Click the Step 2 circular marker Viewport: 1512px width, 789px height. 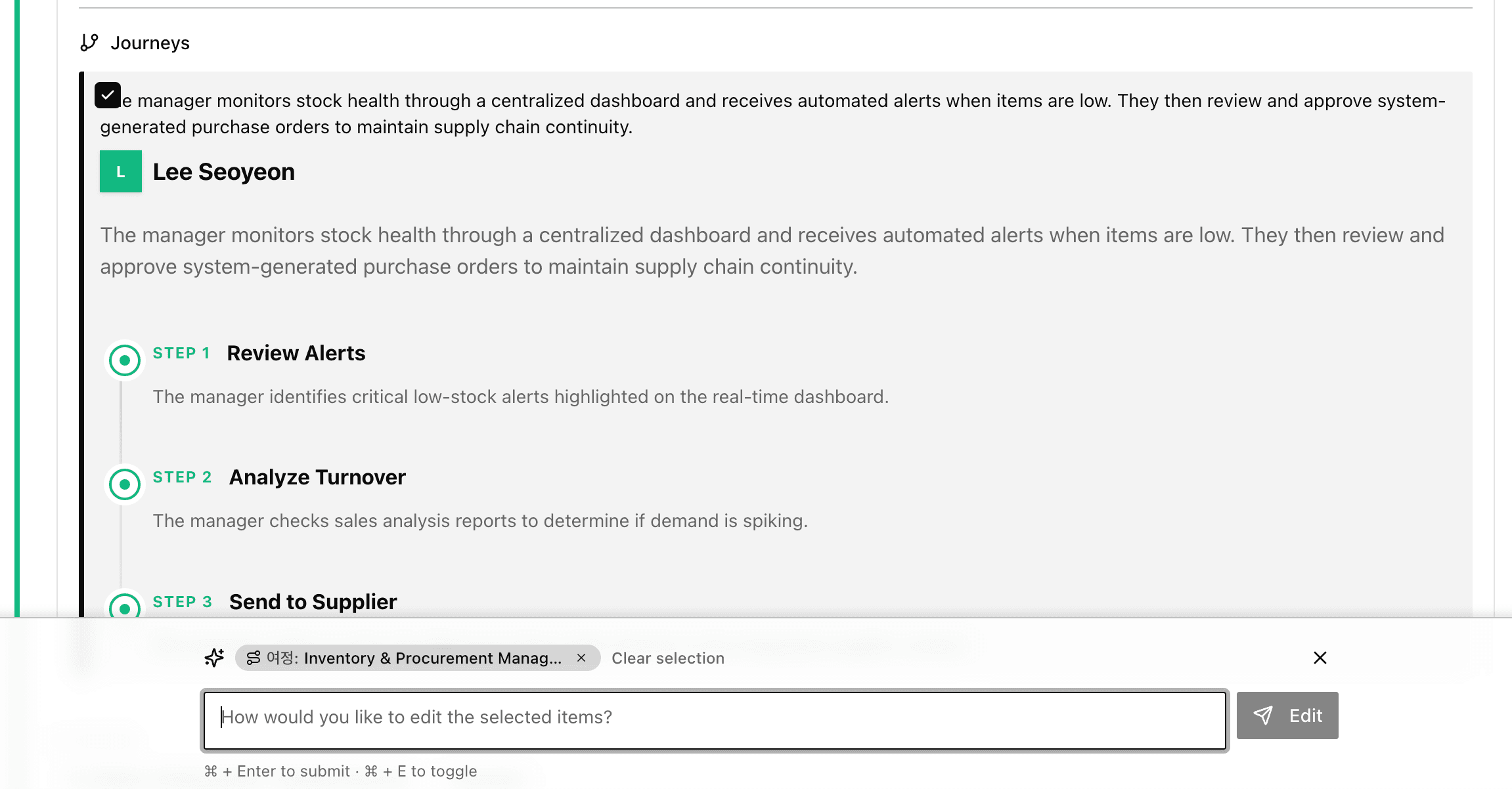pyautogui.click(x=124, y=484)
